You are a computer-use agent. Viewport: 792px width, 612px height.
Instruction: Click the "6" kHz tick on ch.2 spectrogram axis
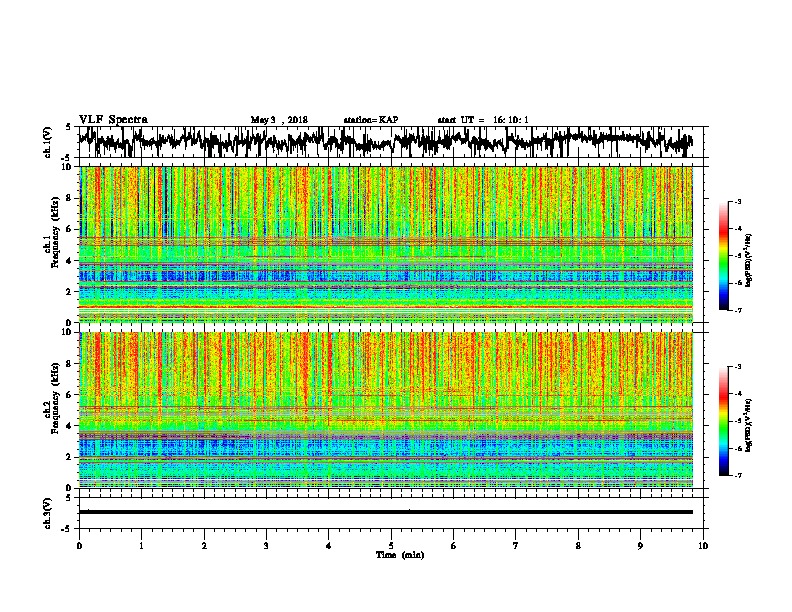[x=71, y=395]
